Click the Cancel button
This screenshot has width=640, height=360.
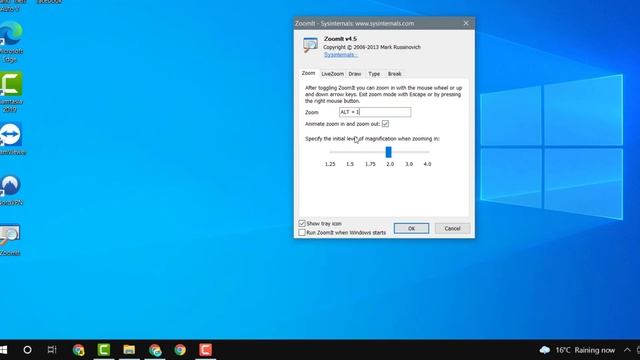click(452, 229)
